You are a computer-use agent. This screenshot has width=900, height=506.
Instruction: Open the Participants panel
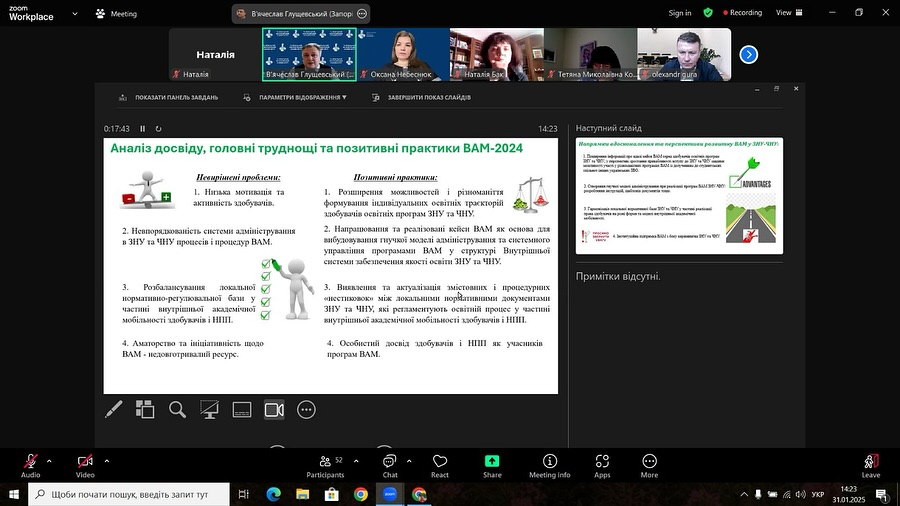tap(325, 466)
